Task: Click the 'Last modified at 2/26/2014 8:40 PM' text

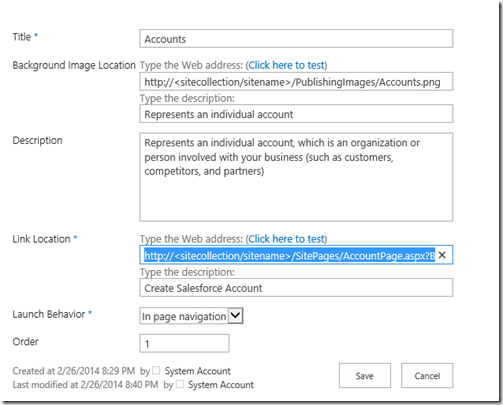Action: point(85,385)
